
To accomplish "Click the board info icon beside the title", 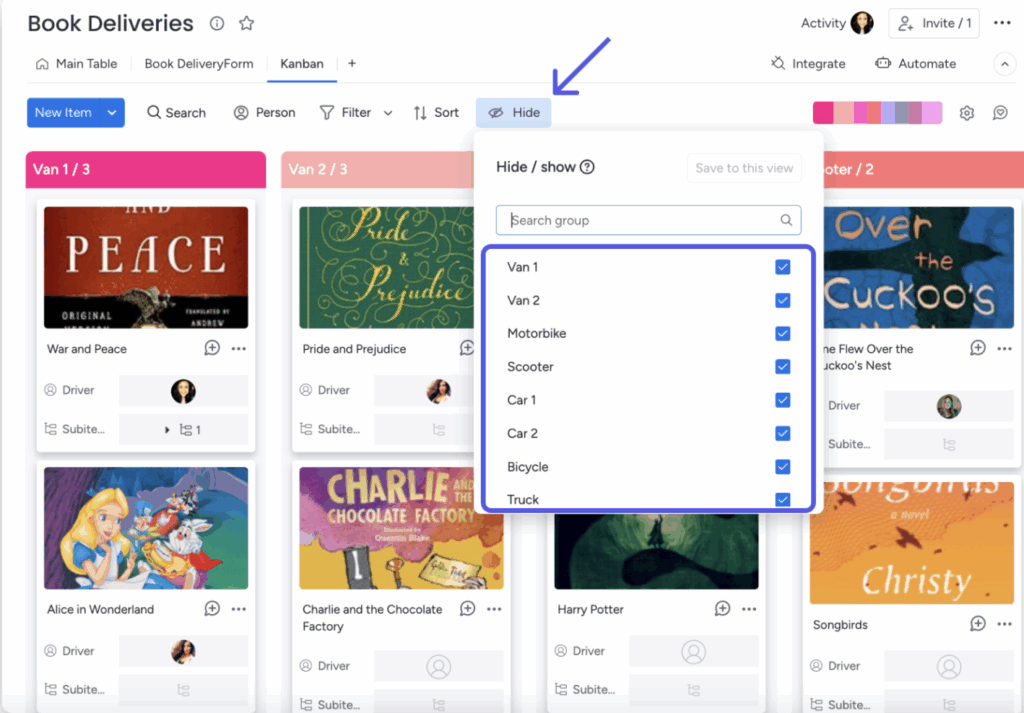I will tap(217, 24).
